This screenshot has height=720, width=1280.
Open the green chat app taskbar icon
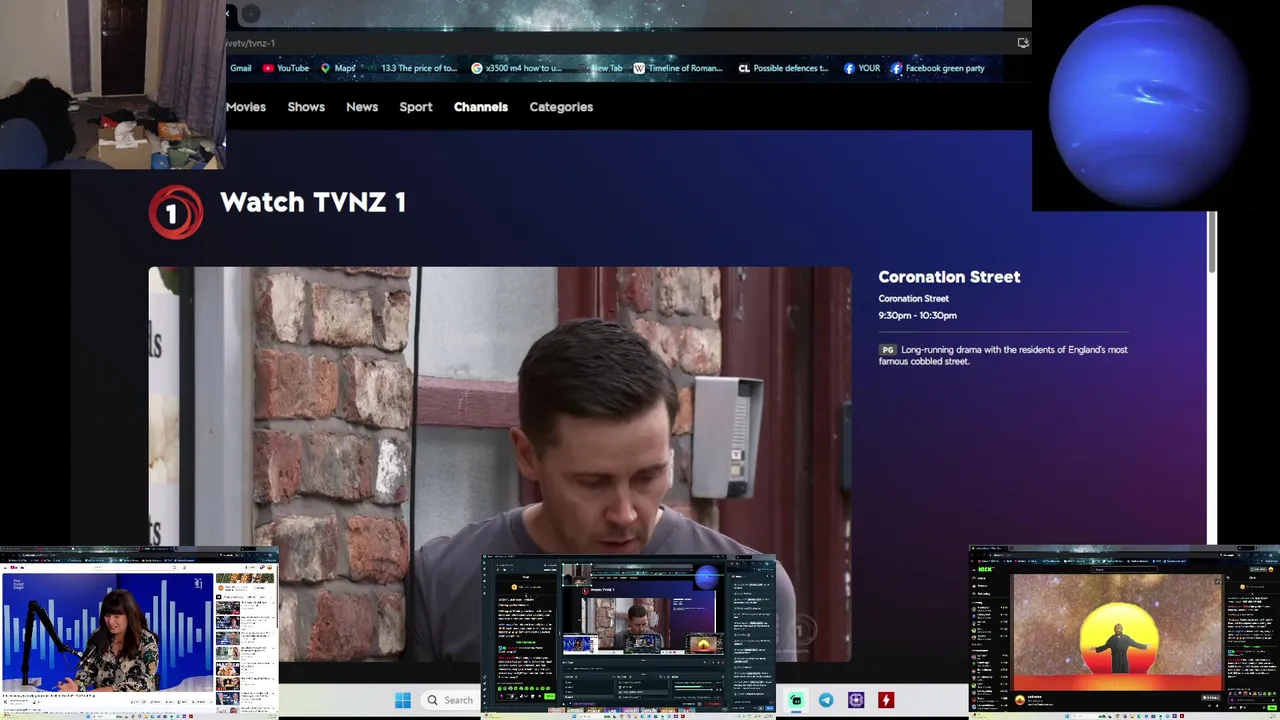click(x=796, y=700)
